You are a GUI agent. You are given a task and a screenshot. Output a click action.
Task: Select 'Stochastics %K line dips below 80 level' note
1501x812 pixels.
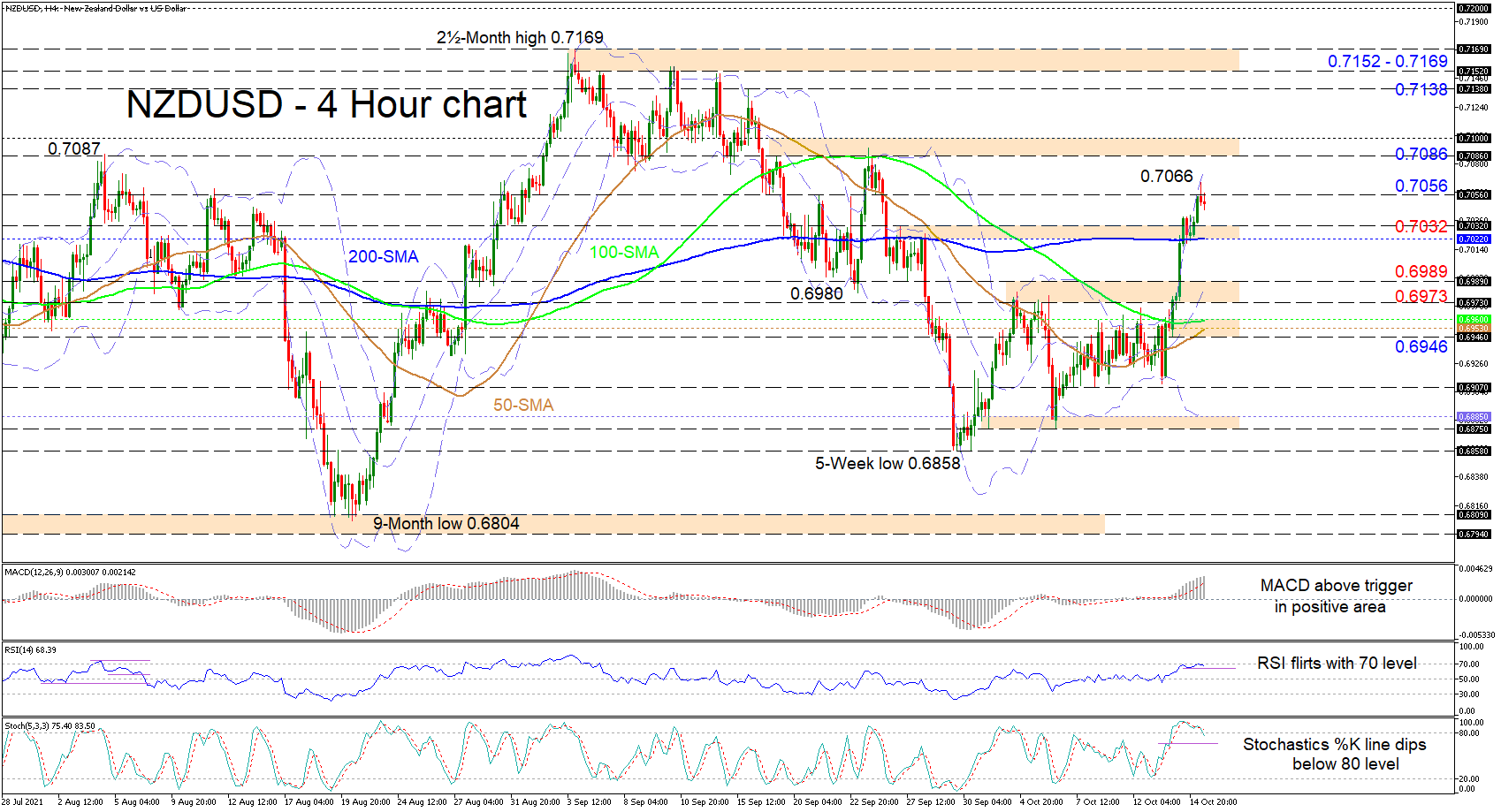(1335, 754)
